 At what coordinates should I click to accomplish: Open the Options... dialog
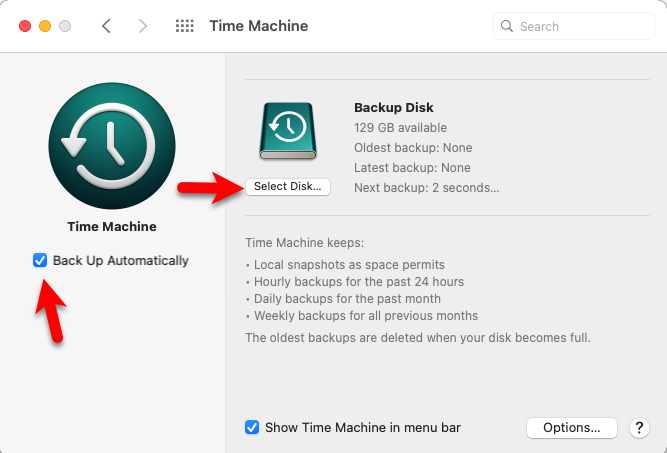pyautogui.click(x=572, y=428)
